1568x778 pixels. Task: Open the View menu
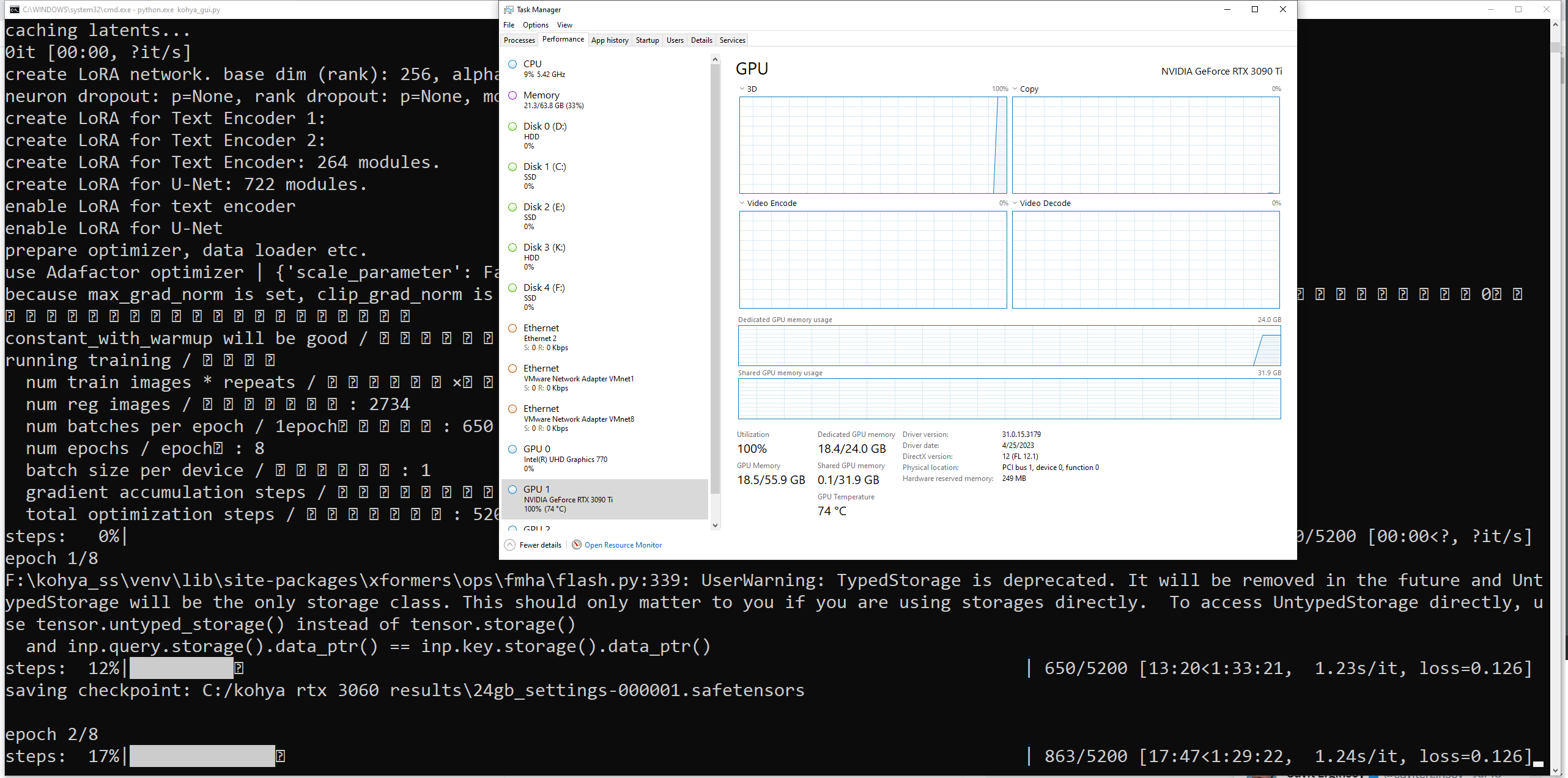[x=564, y=25]
